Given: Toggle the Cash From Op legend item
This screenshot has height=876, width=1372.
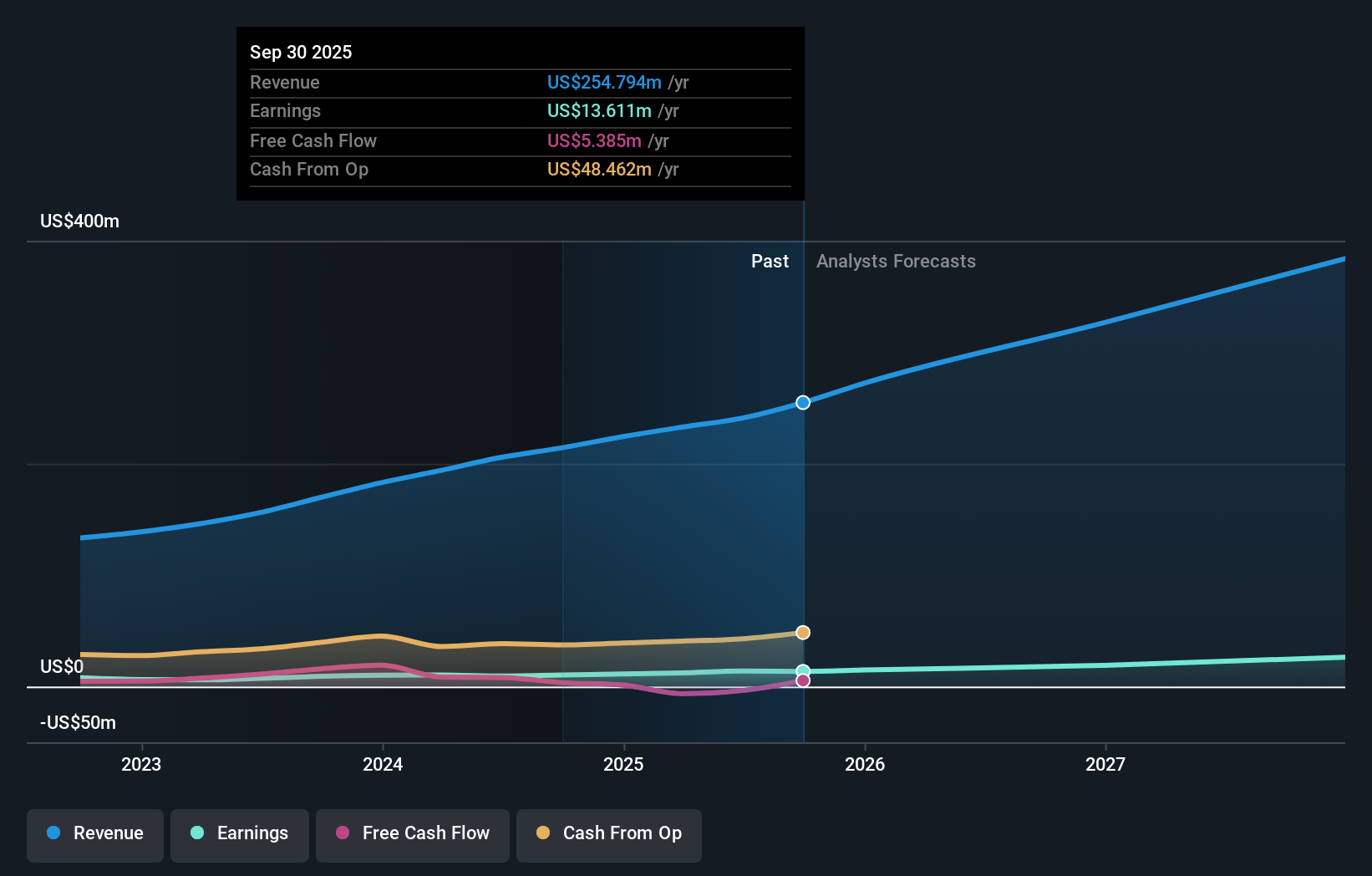Looking at the screenshot, I should pyautogui.click(x=609, y=834).
